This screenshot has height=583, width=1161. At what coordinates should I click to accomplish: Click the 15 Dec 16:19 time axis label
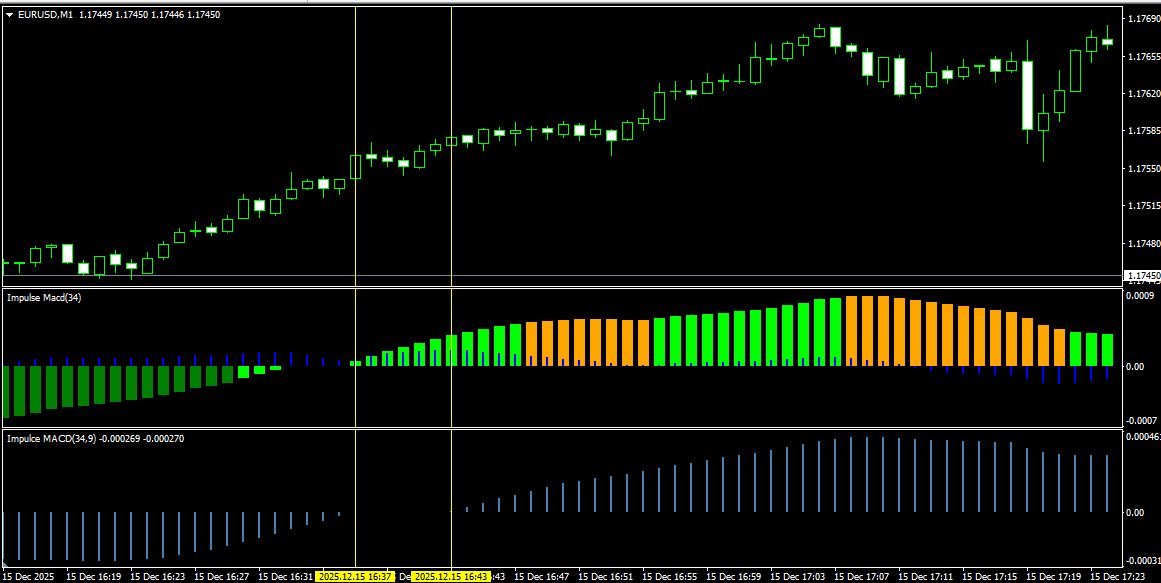pos(95,576)
